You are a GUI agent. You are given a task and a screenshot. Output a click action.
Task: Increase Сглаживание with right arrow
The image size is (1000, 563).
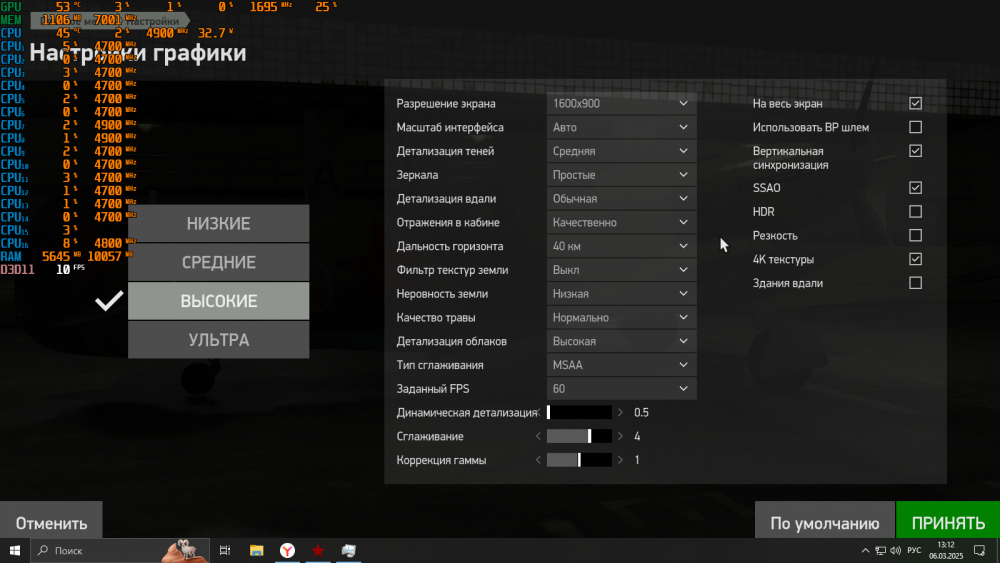620,436
